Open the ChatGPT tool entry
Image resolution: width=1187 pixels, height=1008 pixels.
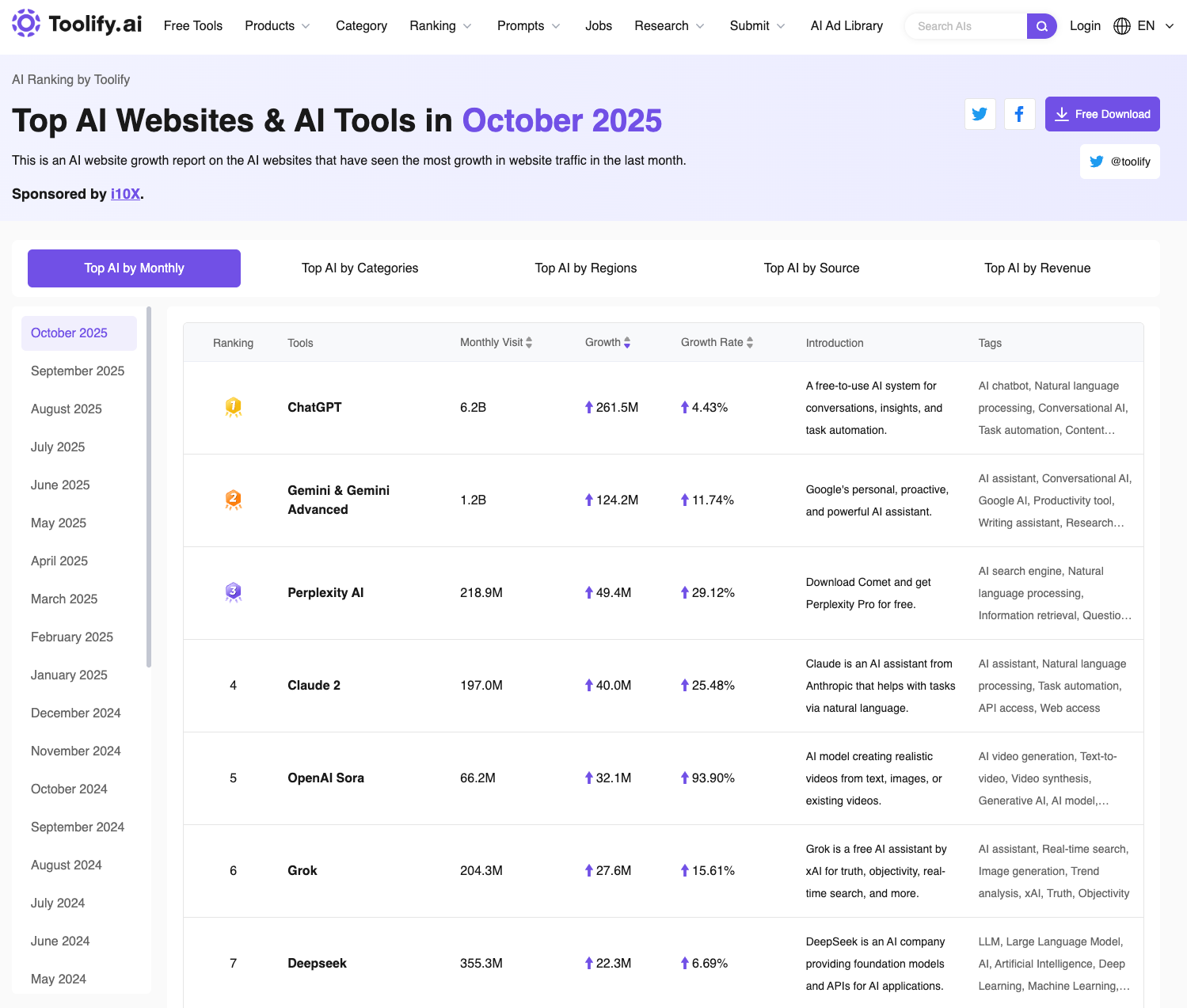[314, 407]
